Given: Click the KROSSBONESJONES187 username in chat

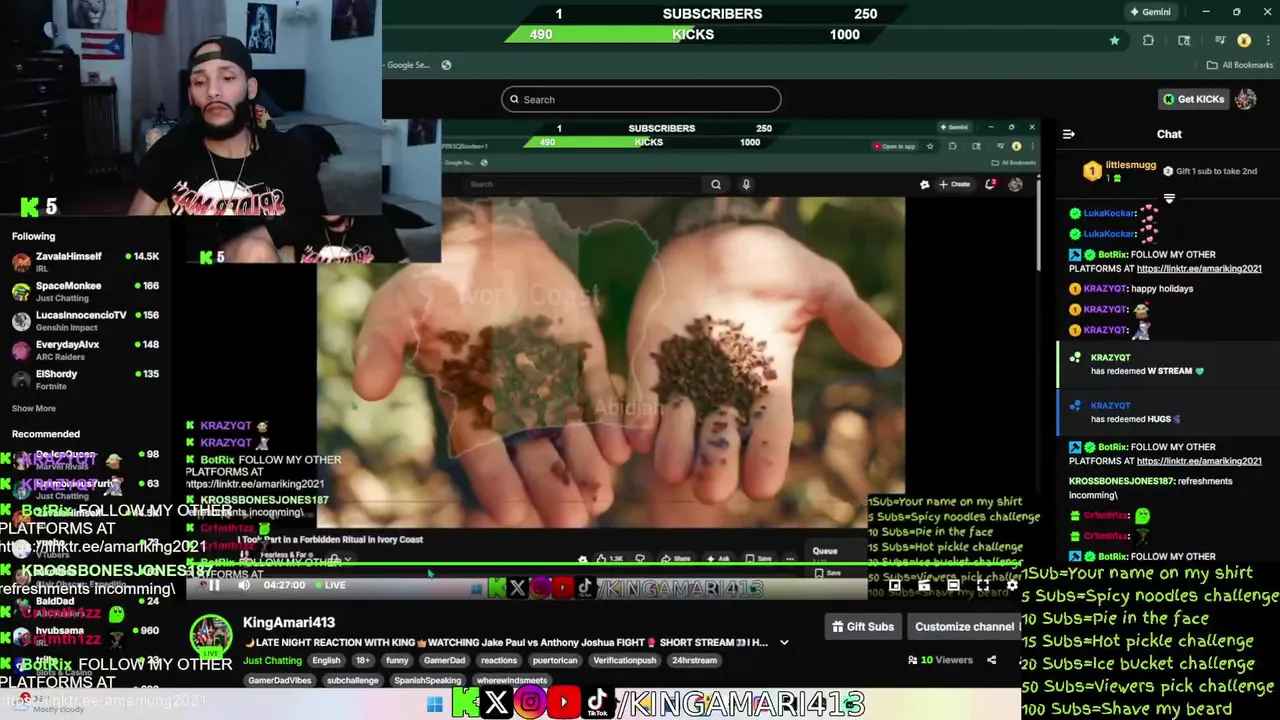Looking at the screenshot, I should click(1120, 481).
